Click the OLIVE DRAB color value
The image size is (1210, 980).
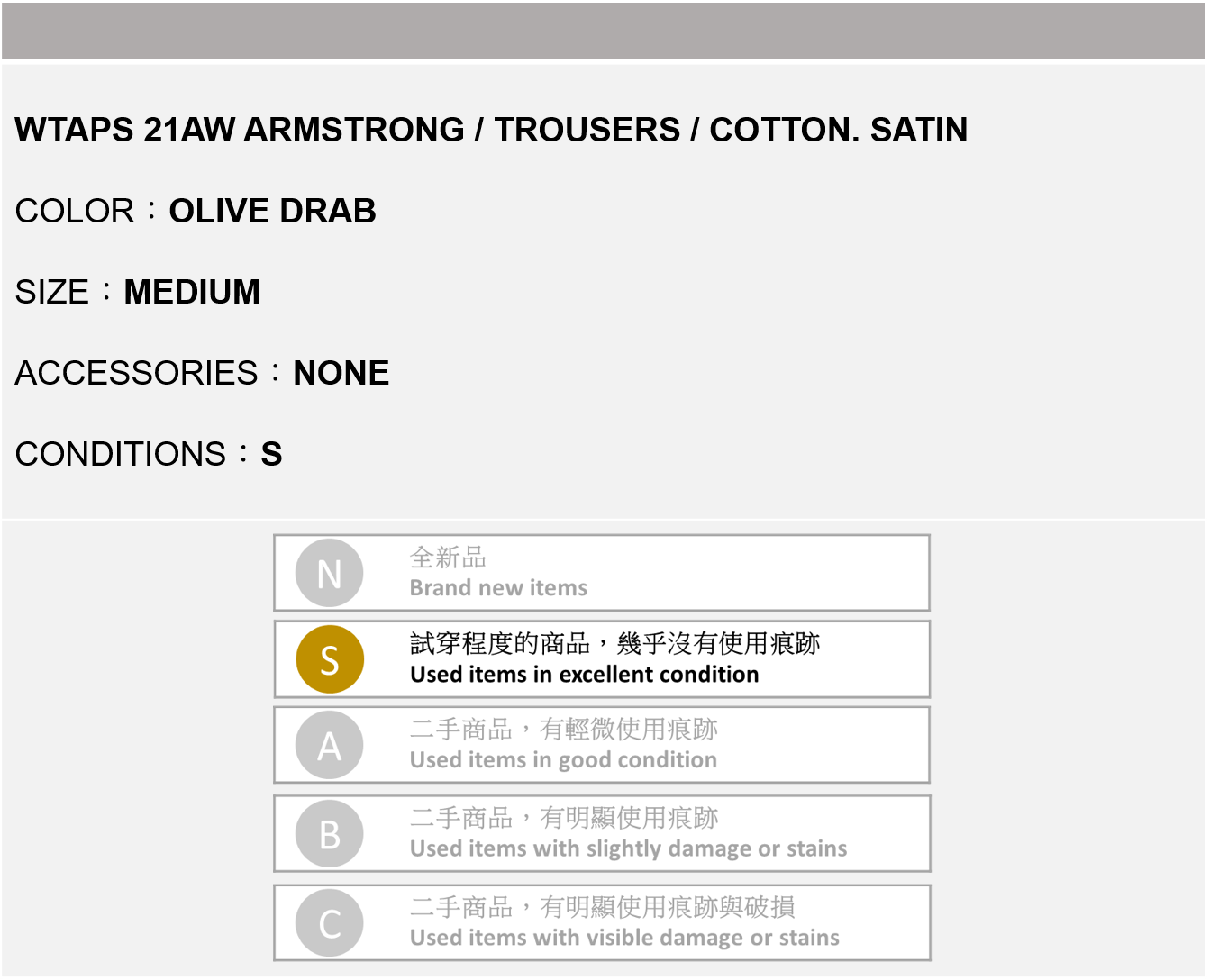pyautogui.click(x=272, y=211)
